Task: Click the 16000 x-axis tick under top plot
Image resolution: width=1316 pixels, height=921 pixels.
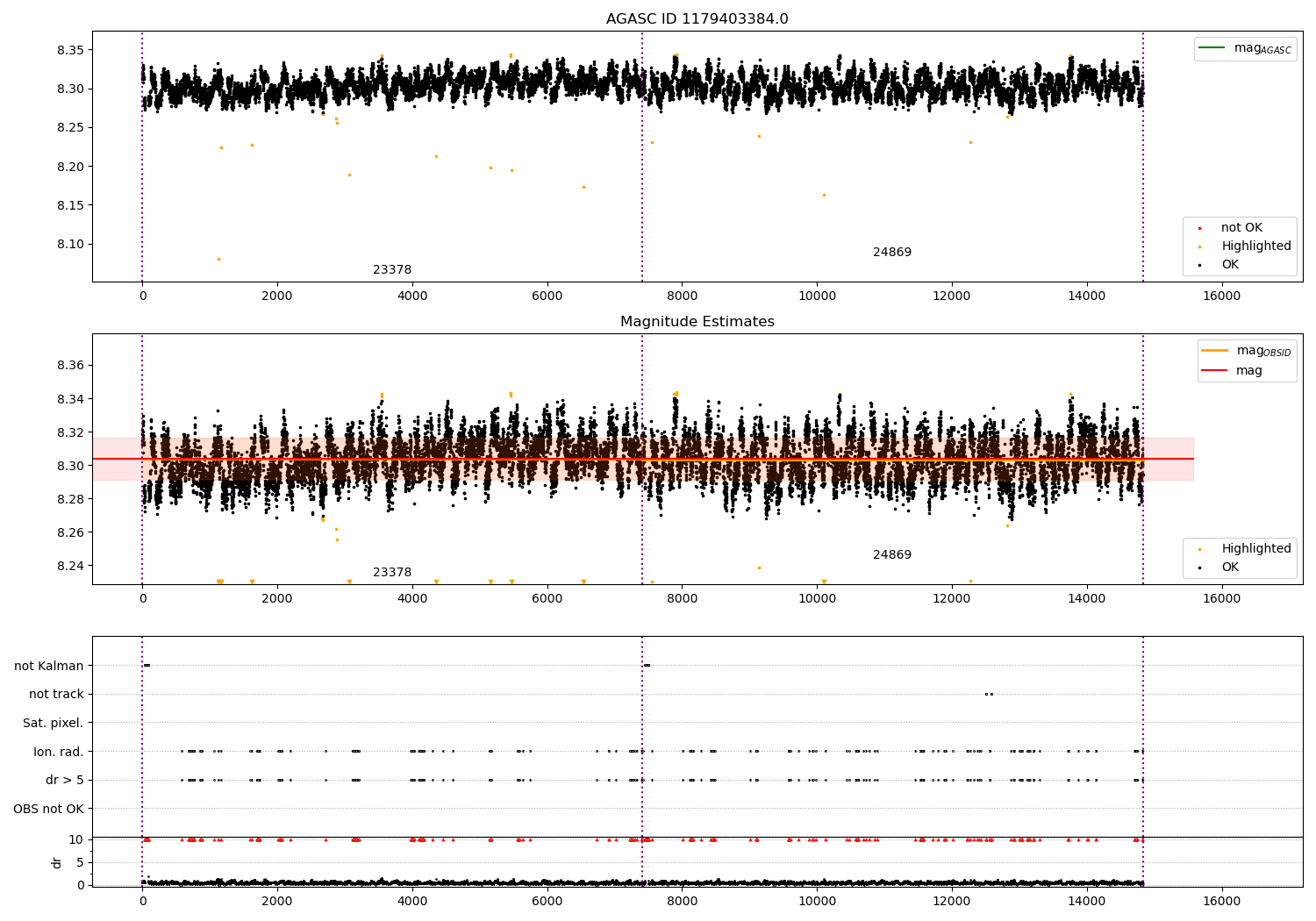Action: coord(1222,296)
